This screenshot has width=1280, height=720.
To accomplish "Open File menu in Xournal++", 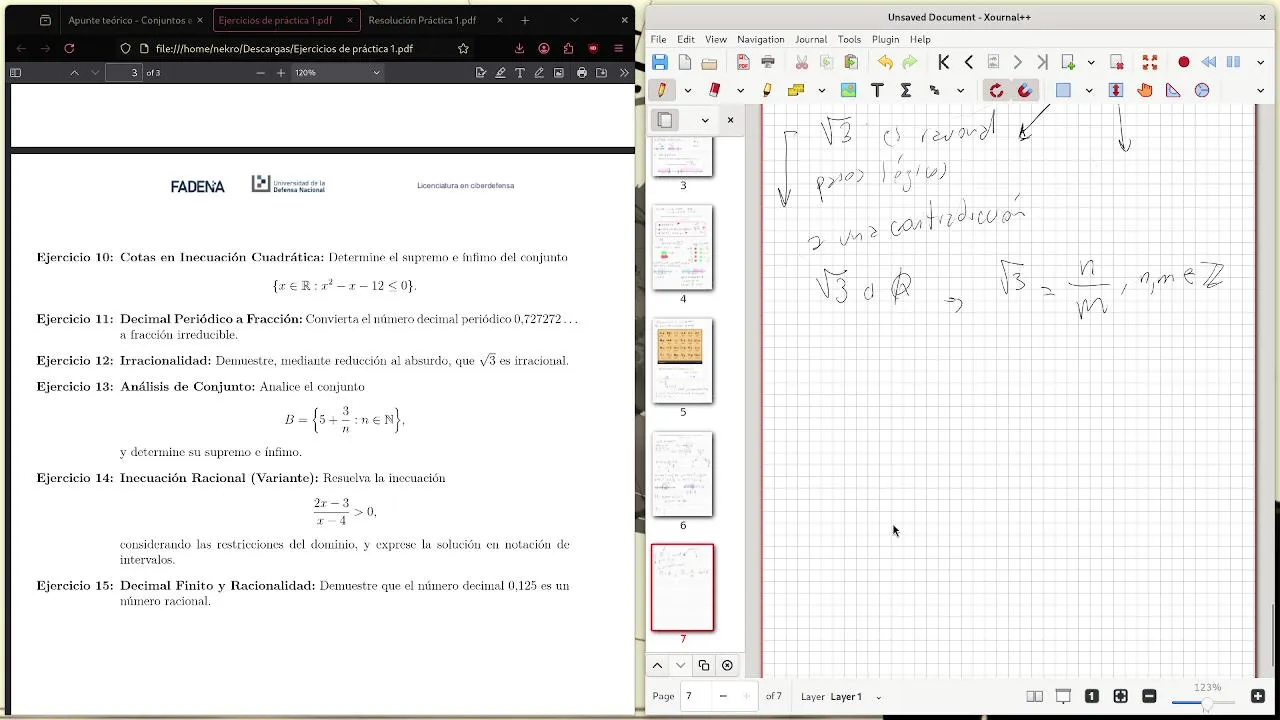I will [x=659, y=39].
